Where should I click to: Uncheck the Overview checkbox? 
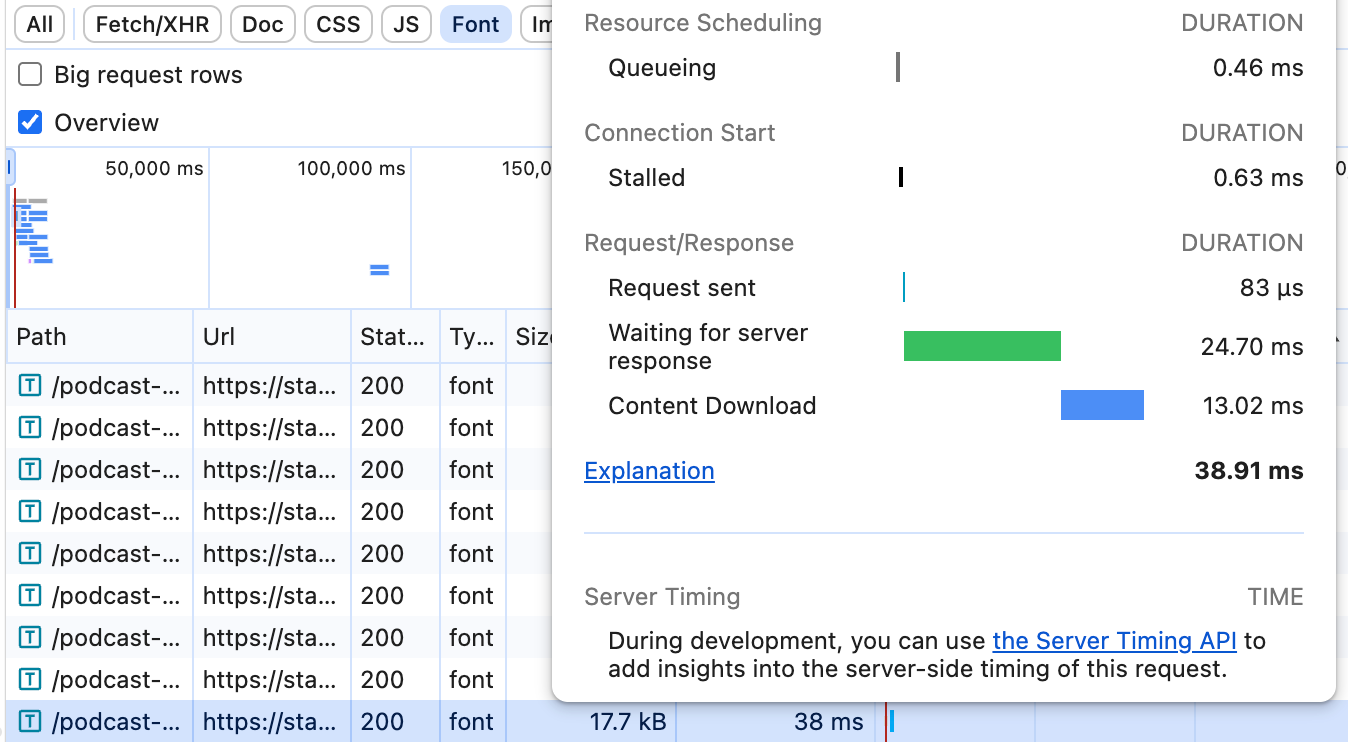click(x=31, y=123)
